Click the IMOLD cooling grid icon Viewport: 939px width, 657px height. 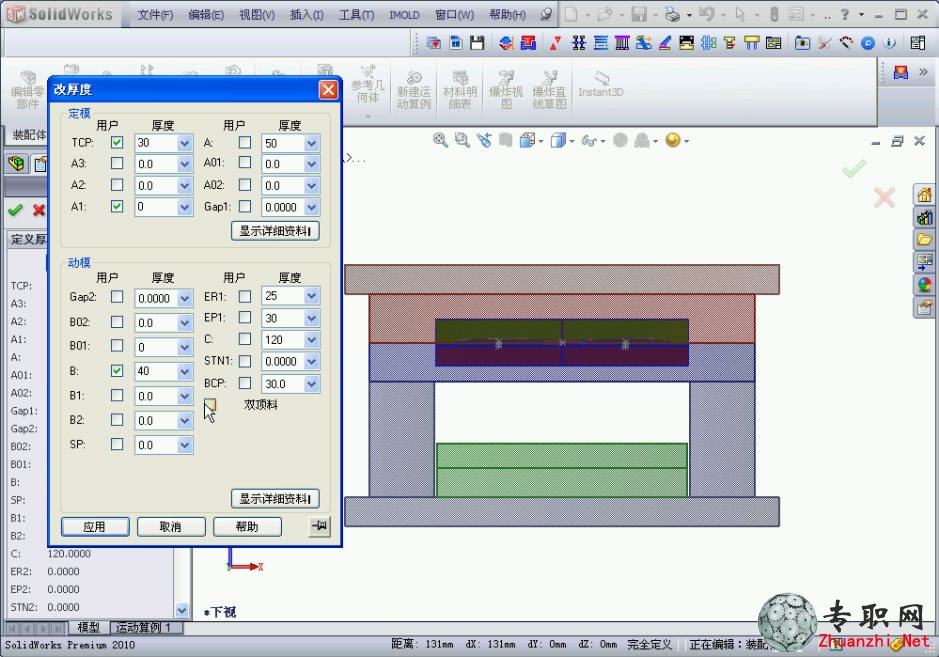[x=708, y=43]
